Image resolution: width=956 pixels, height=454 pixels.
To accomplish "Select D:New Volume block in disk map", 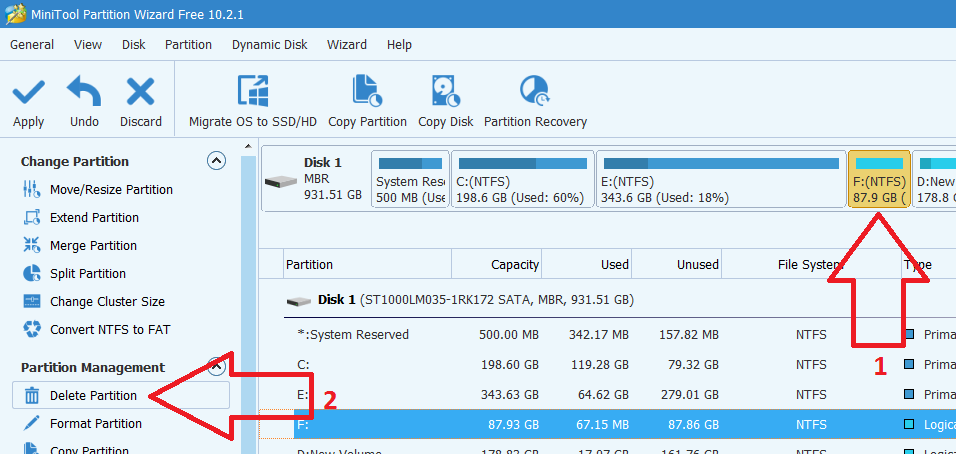I will coord(935,180).
